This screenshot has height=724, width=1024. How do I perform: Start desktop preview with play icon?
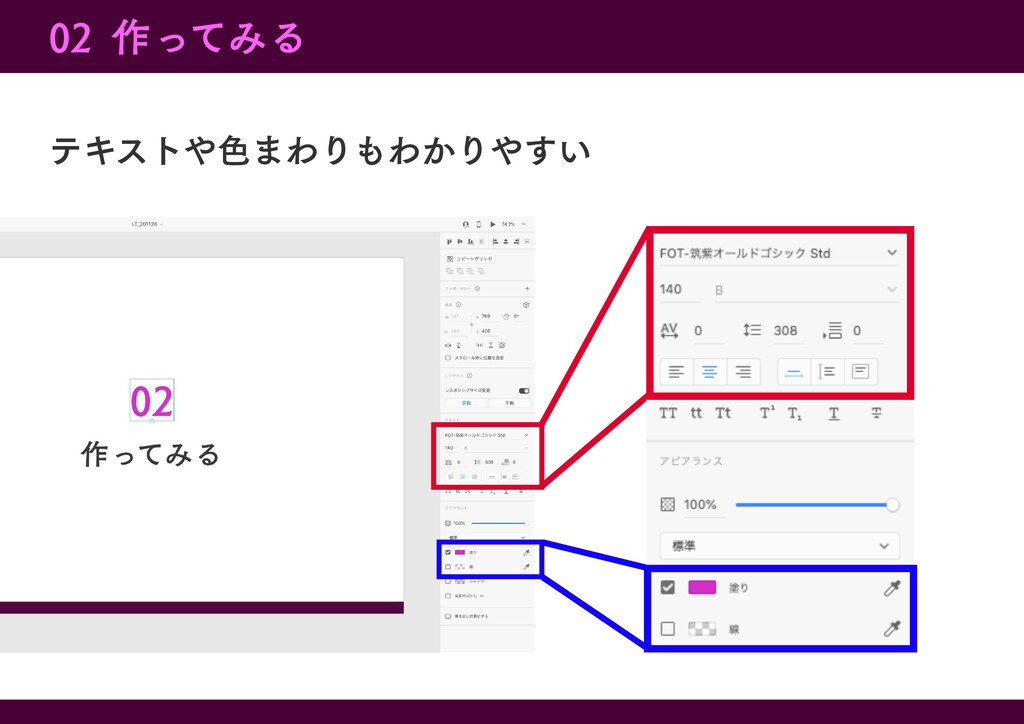click(x=492, y=224)
